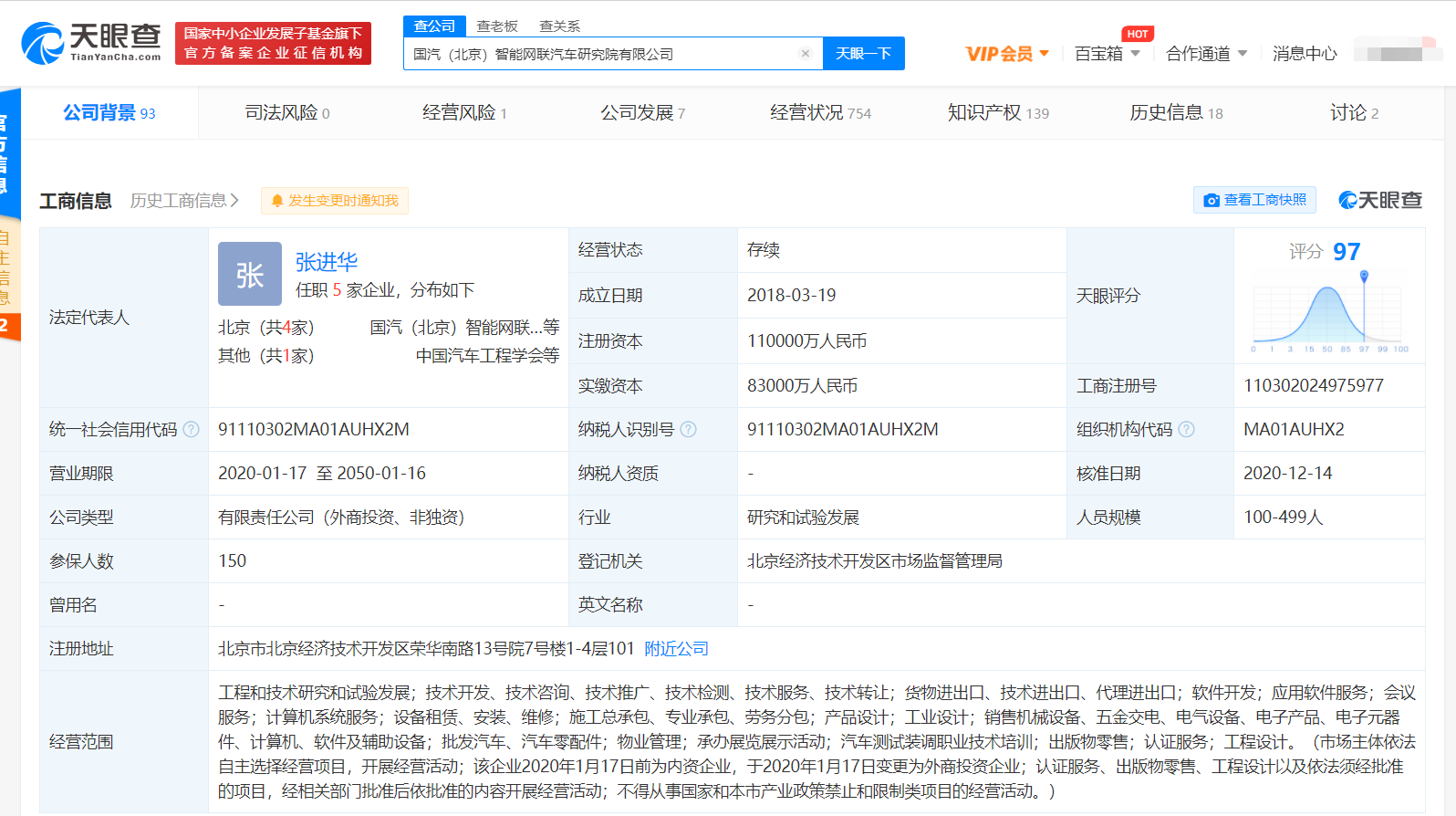Viewport: 1456px width, 816px height.
Task: Click the 行业 value 研究和试验发展
Action: click(803, 518)
